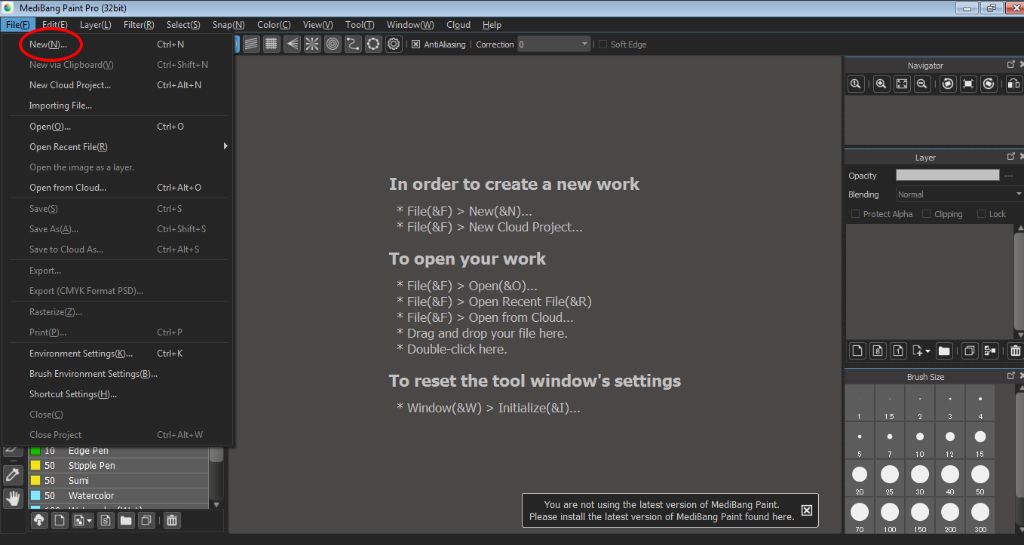Add a new layer in Layer panel
The image size is (1024, 545).
click(857, 350)
